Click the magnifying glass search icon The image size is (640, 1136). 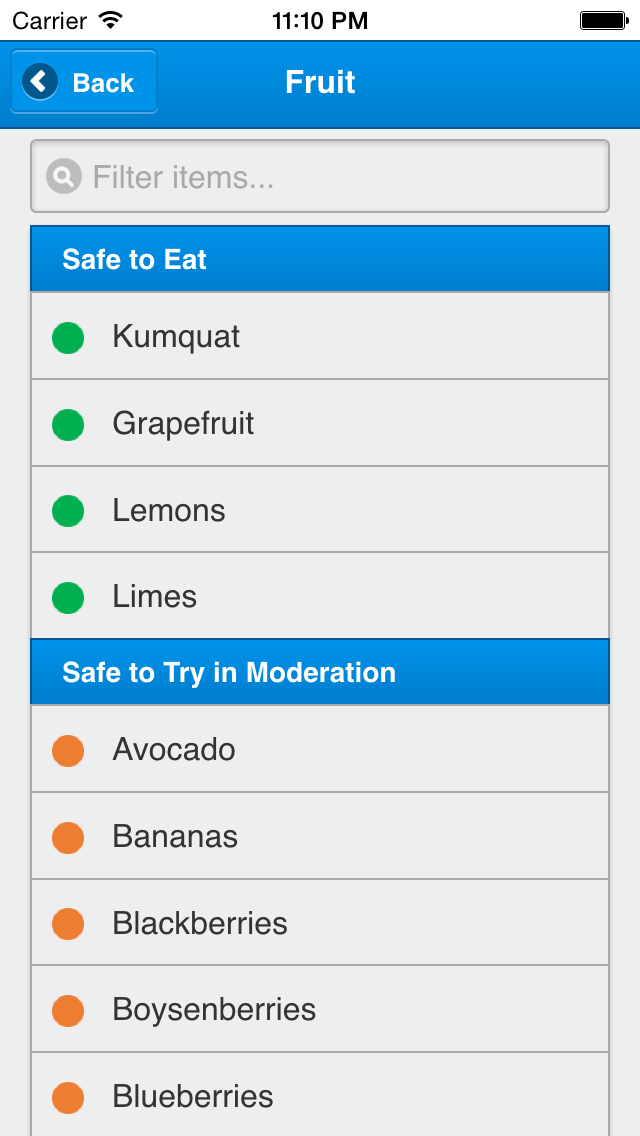tap(62, 176)
